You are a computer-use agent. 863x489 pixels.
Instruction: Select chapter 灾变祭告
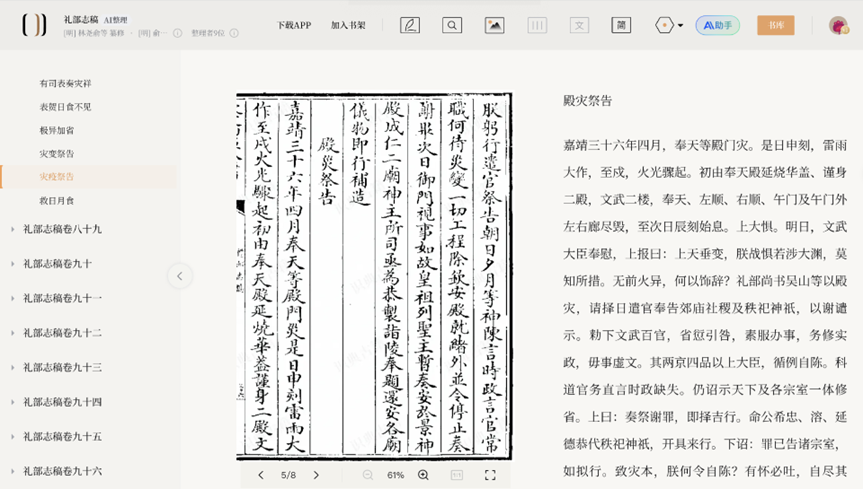tap(57, 154)
